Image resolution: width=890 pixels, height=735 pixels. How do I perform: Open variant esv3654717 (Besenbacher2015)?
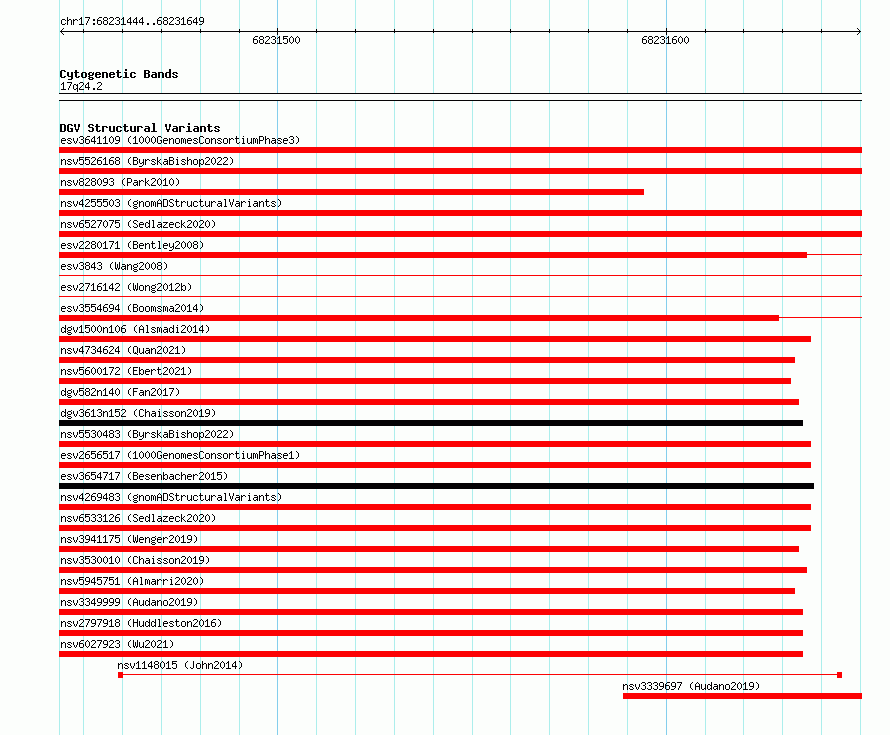(x=144, y=476)
